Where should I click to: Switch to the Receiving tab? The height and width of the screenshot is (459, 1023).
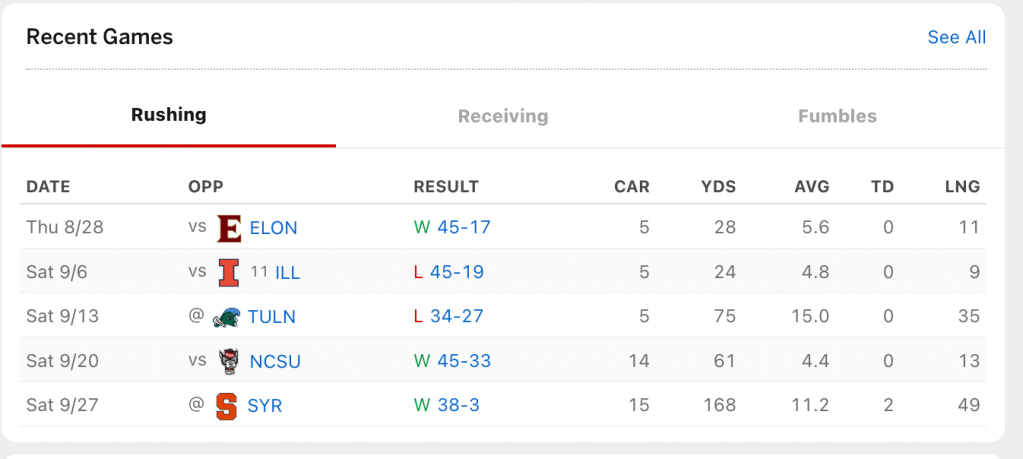503,116
